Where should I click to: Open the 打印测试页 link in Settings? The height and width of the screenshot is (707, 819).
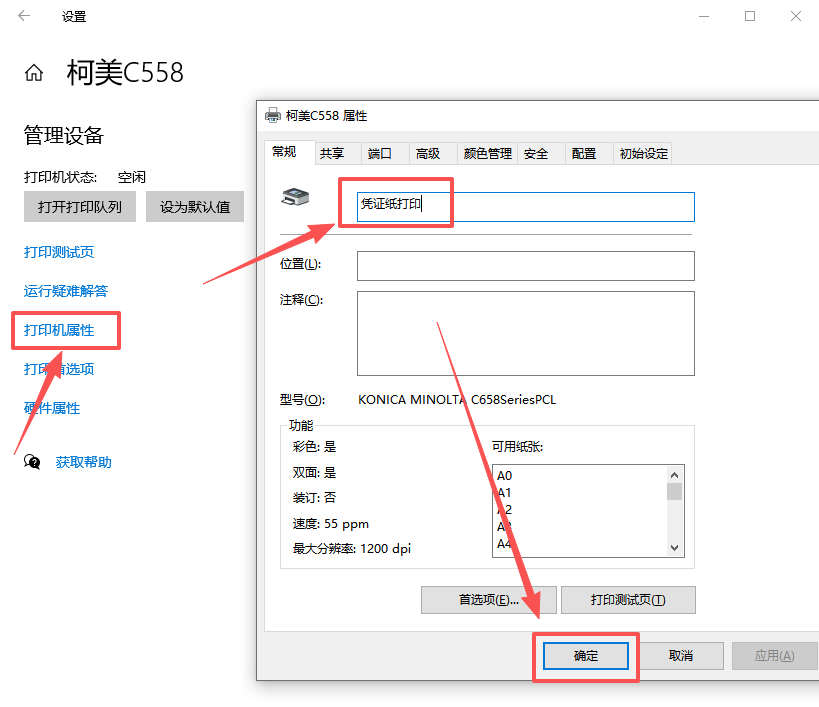(59, 252)
